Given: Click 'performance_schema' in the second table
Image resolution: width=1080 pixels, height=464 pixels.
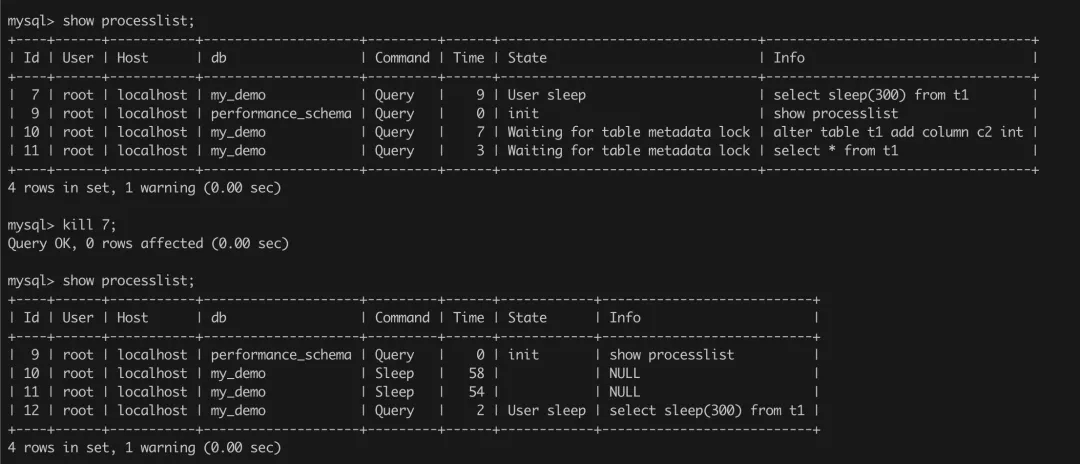Looking at the screenshot, I should [280, 355].
